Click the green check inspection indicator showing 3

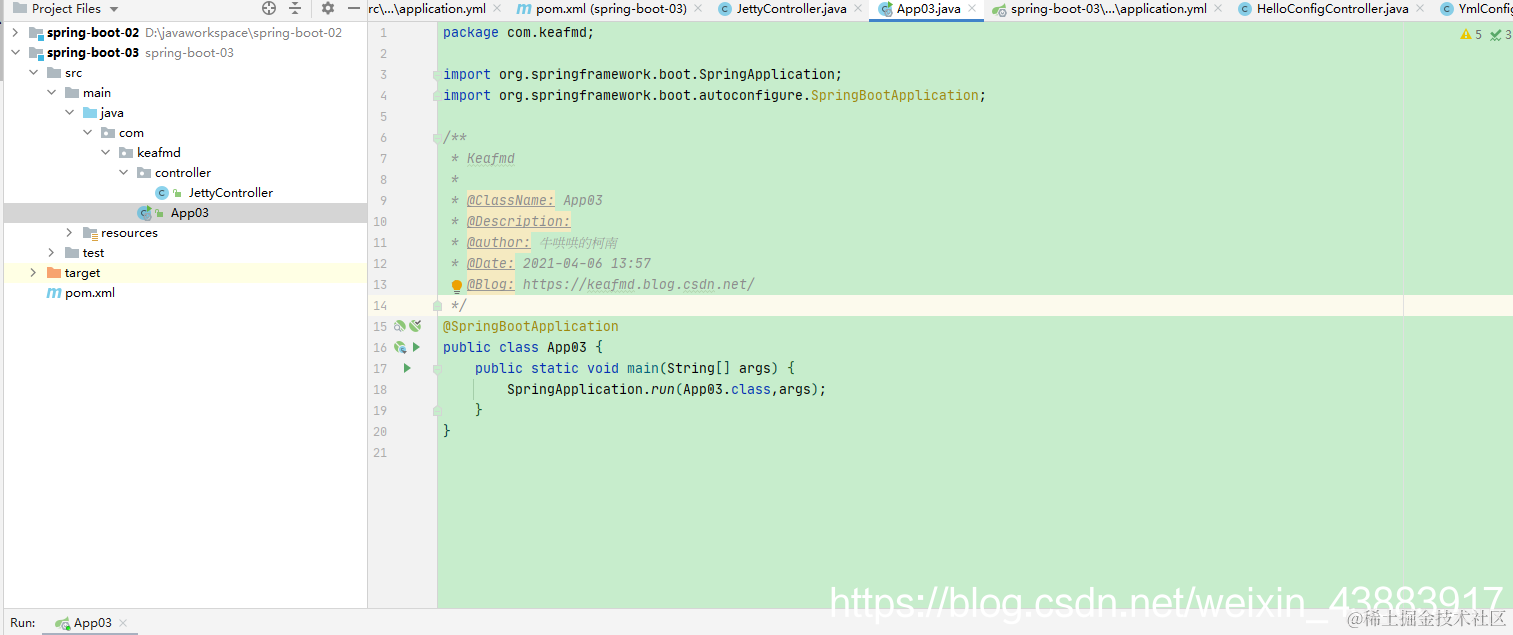(x=1500, y=34)
